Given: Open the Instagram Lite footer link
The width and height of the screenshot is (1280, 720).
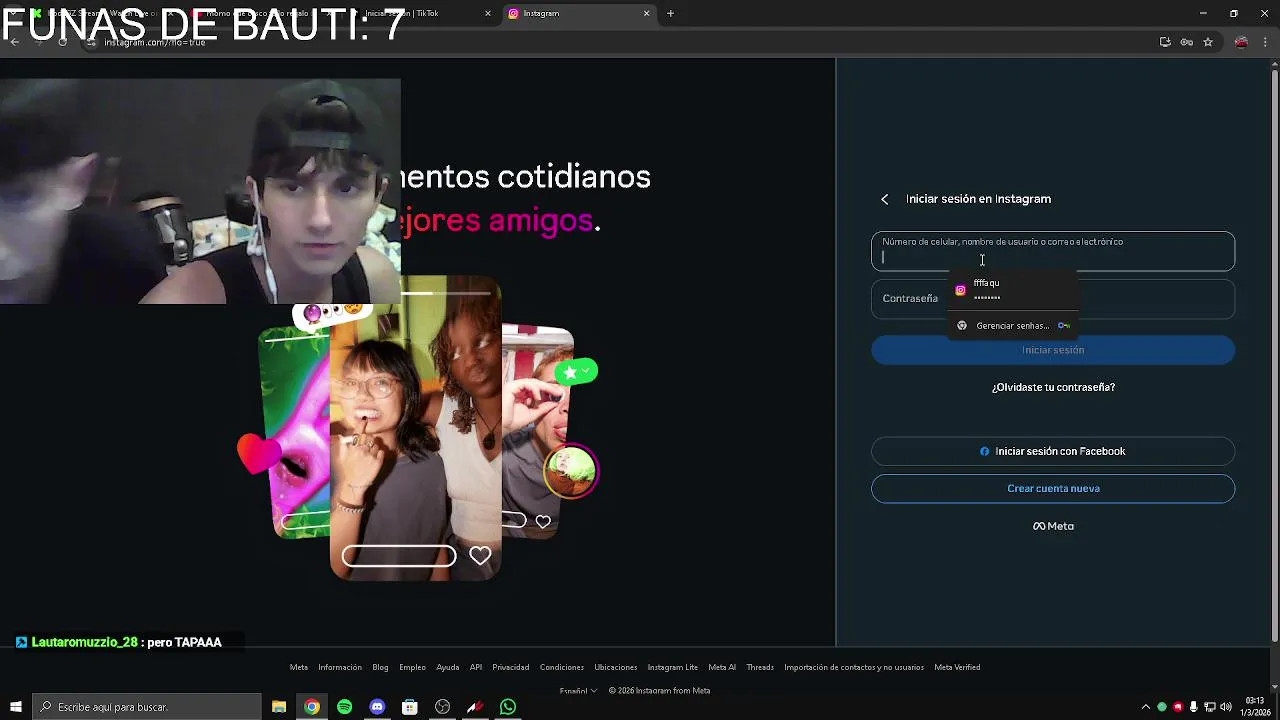Looking at the screenshot, I should click(673, 667).
